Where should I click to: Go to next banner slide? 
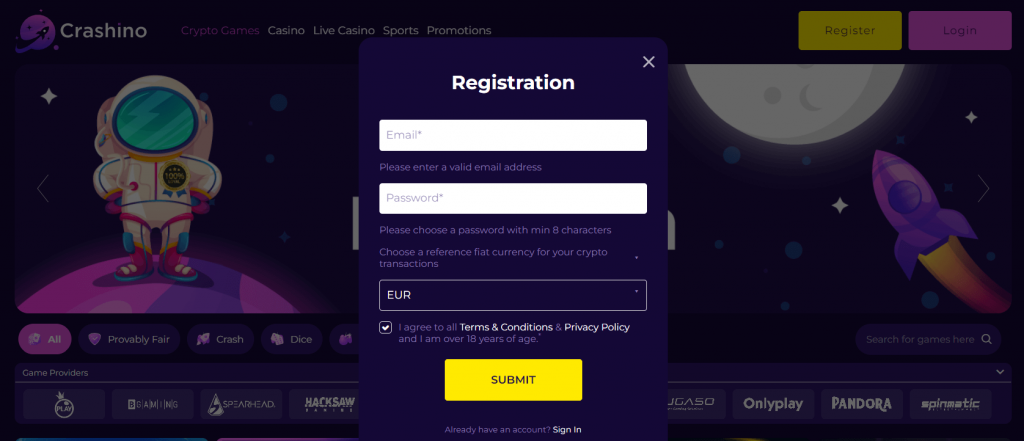983,188
